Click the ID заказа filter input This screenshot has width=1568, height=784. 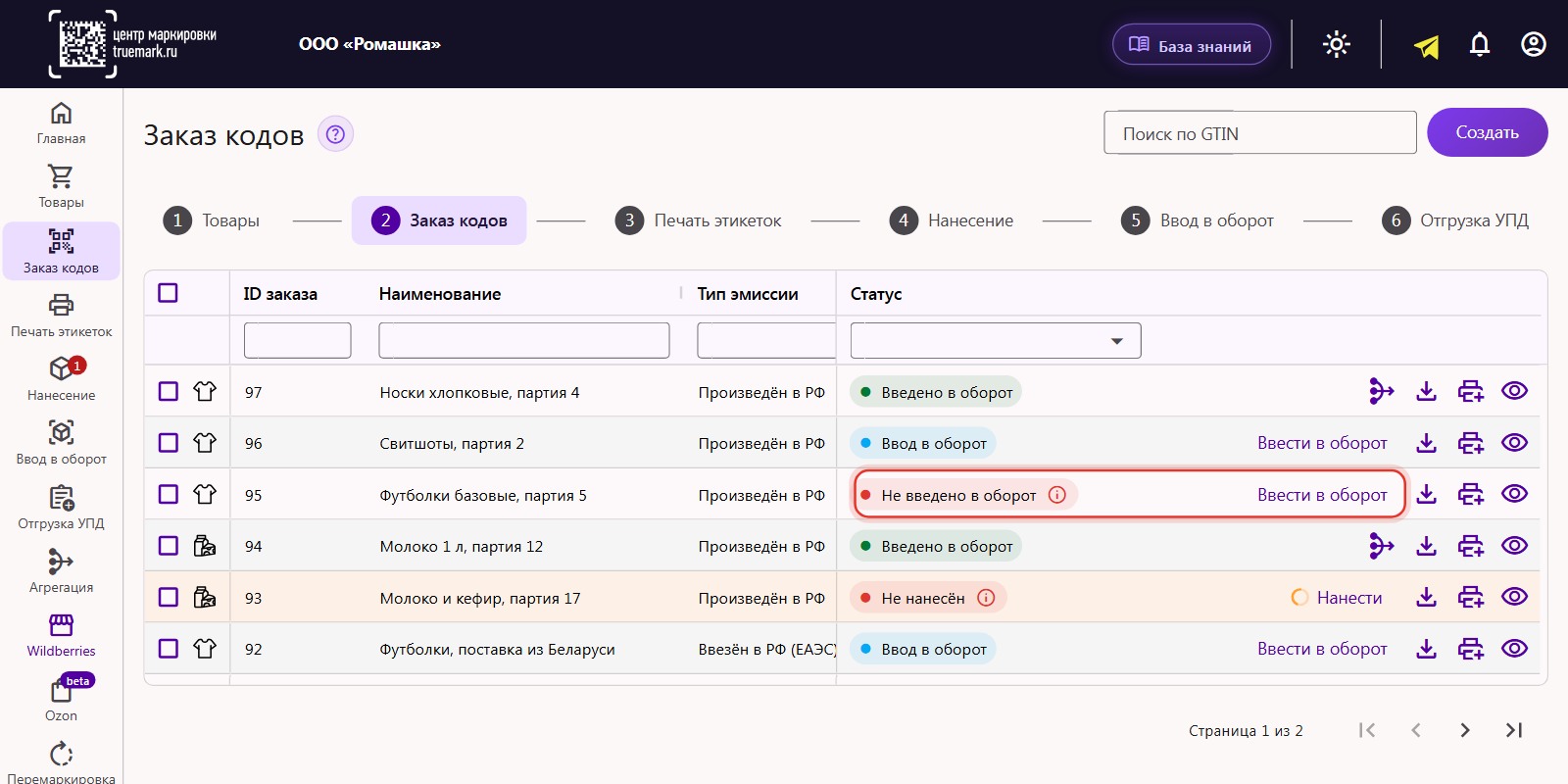point(298,340)
